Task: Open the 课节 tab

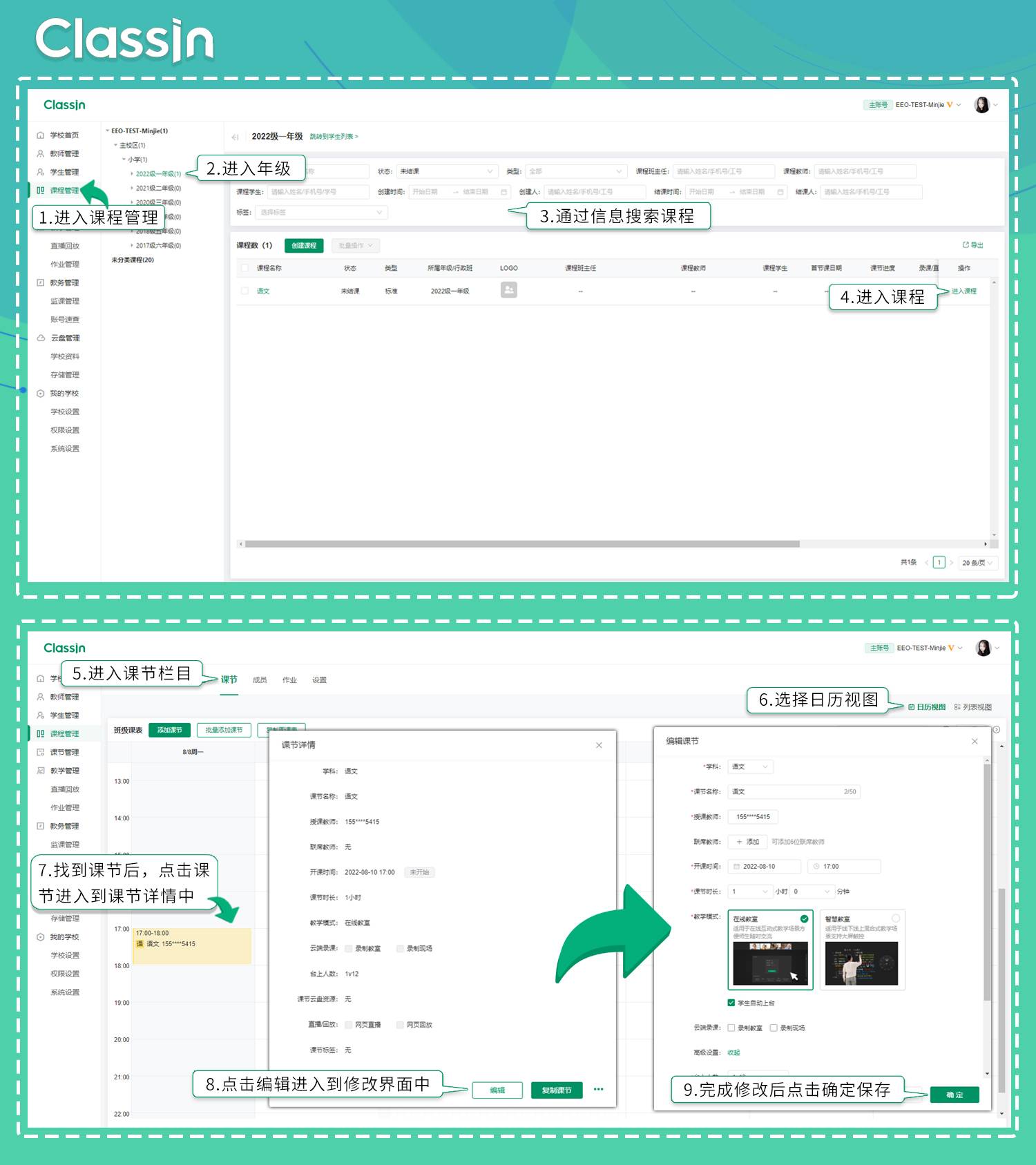Action: point(229,680)
